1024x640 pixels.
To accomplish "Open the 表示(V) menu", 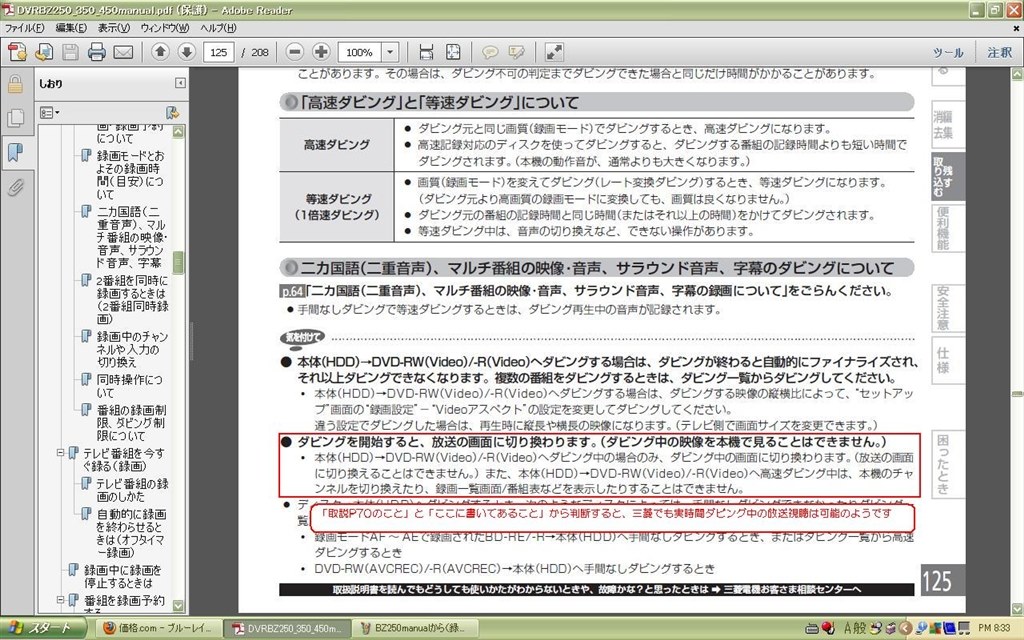I will pyautogui.click(x=114, y=28).
